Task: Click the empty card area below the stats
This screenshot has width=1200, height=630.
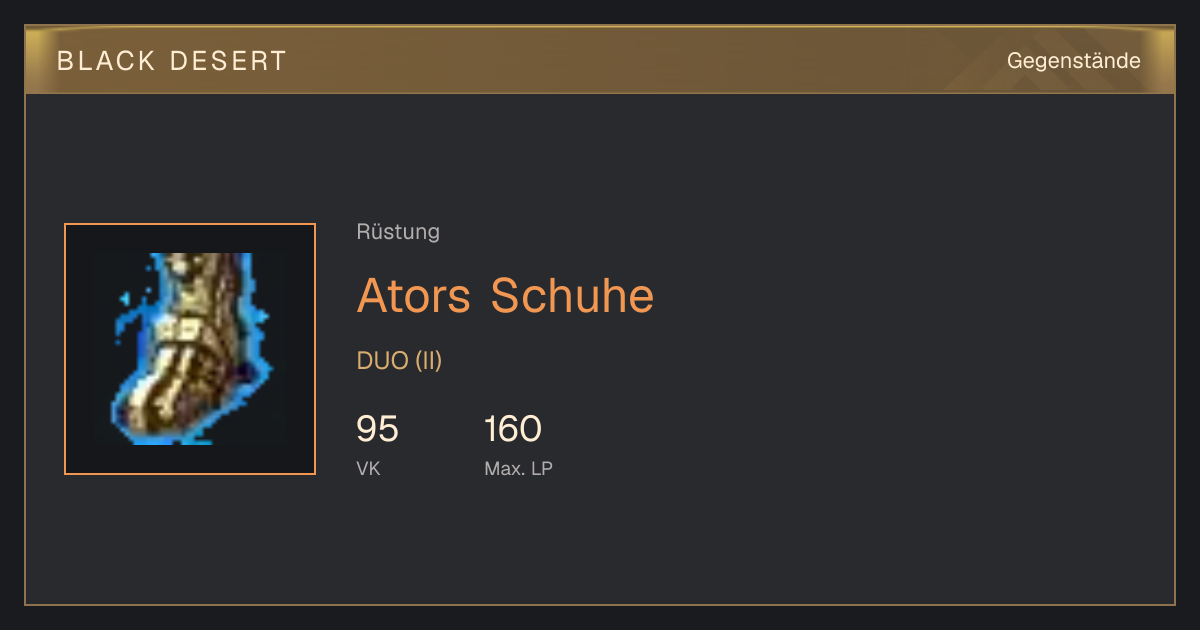Action: click(x=600, y=545)
